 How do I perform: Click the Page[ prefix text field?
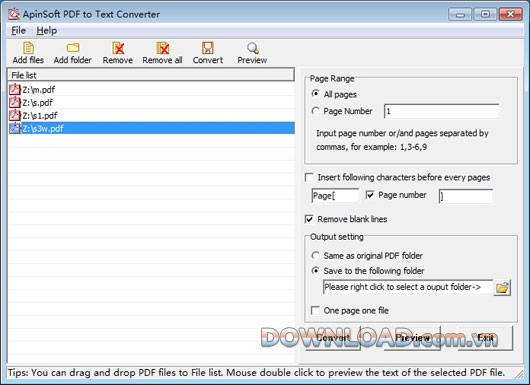335,196
